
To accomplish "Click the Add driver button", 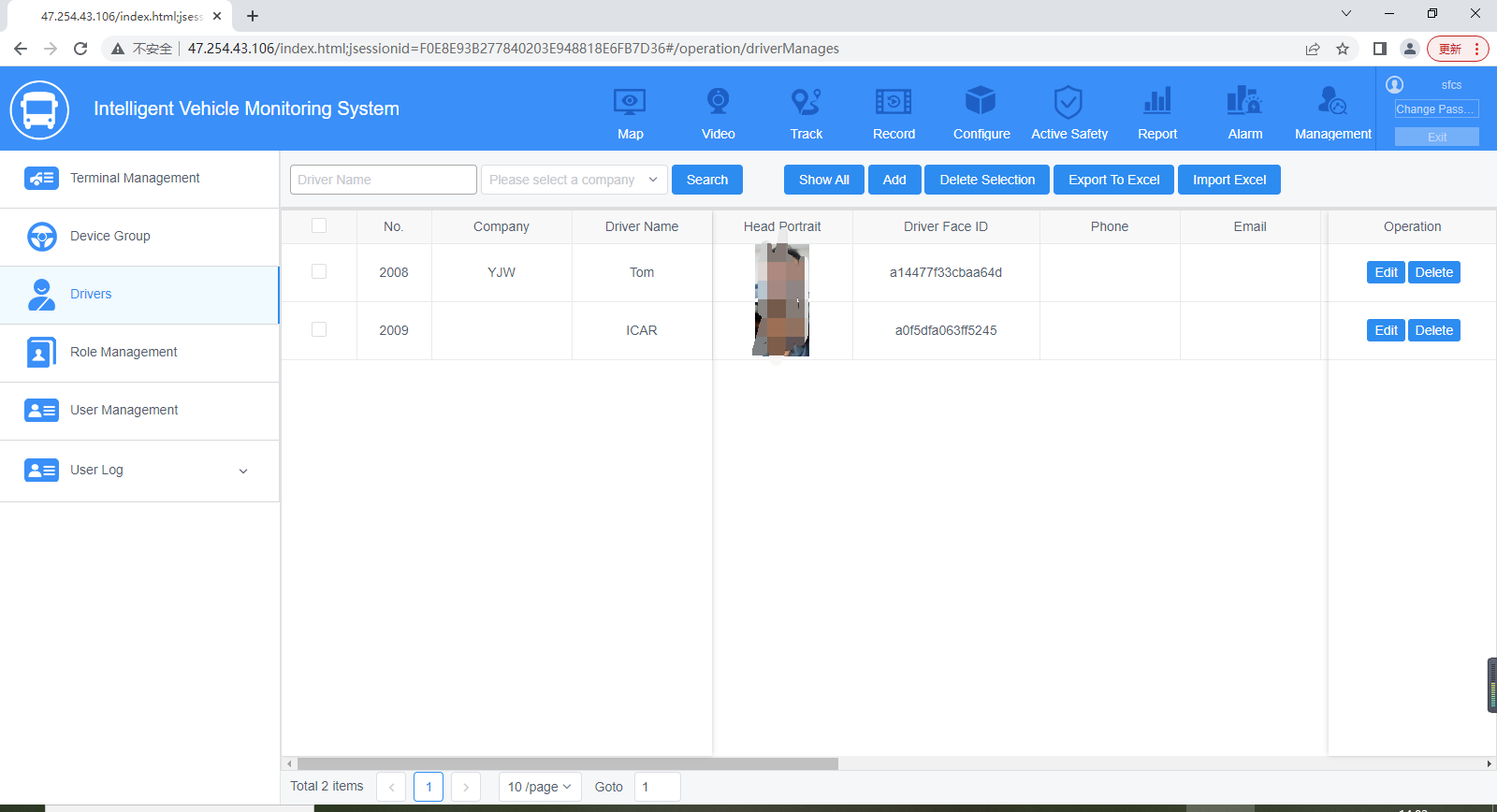I will point(894,180).
